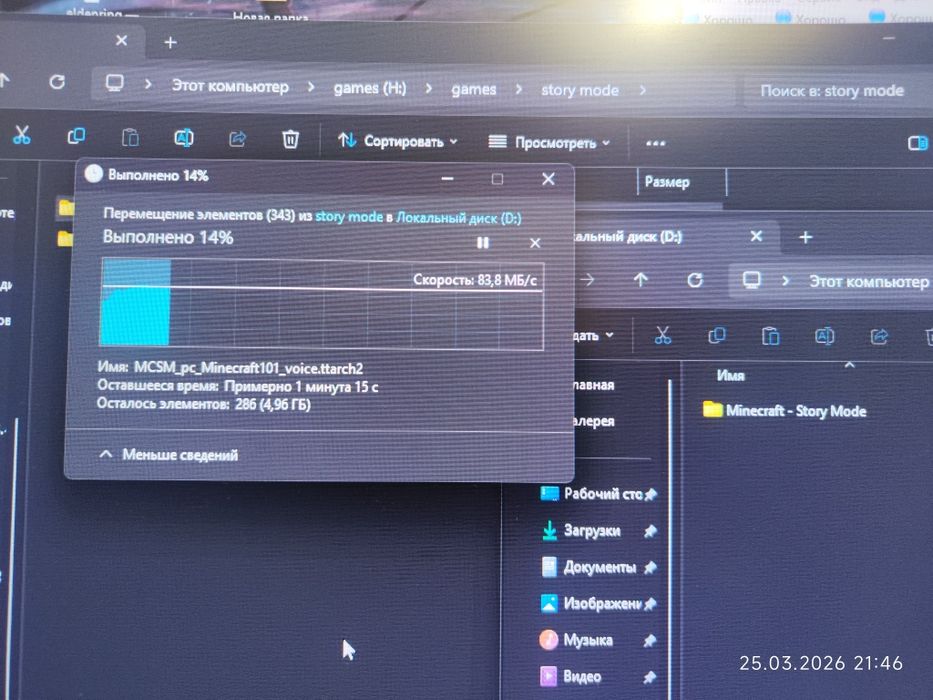Click the Copy icon in story mode toolbar

[76, 136]
